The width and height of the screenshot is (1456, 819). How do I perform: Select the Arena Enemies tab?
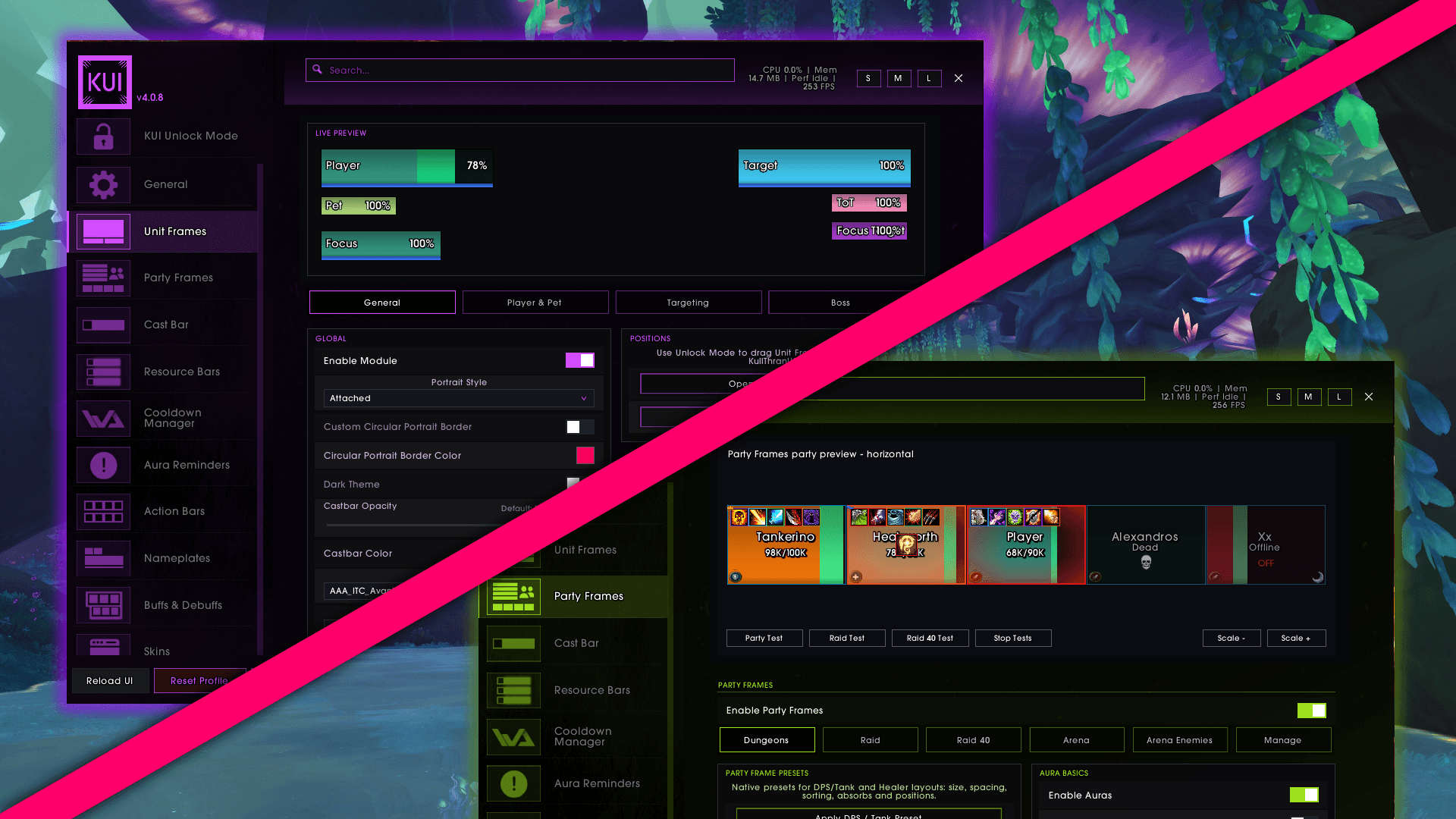[x=1180, y=740]
